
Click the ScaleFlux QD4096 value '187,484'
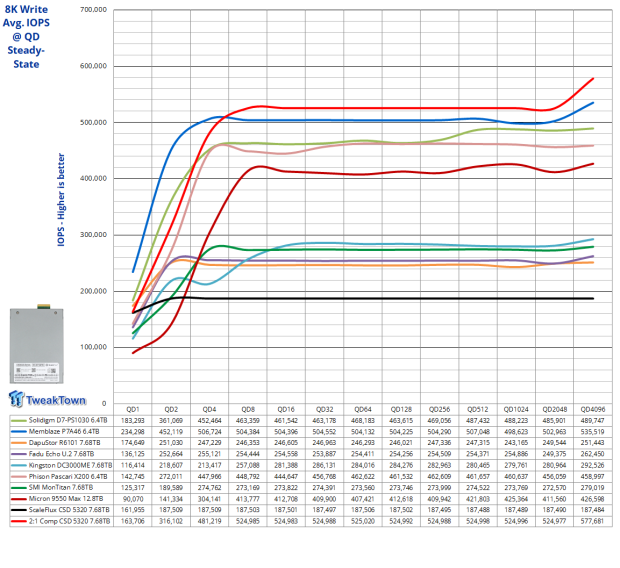[x=593, y=510]
